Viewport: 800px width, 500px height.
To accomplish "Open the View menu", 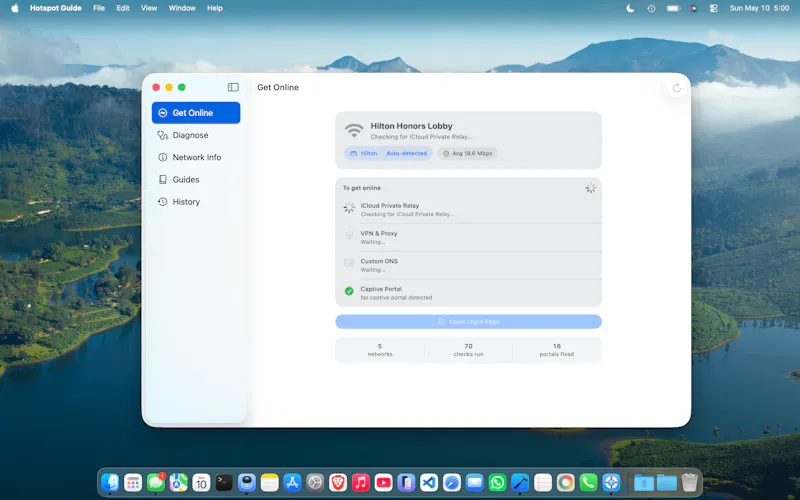I will [x=149, y=8].
